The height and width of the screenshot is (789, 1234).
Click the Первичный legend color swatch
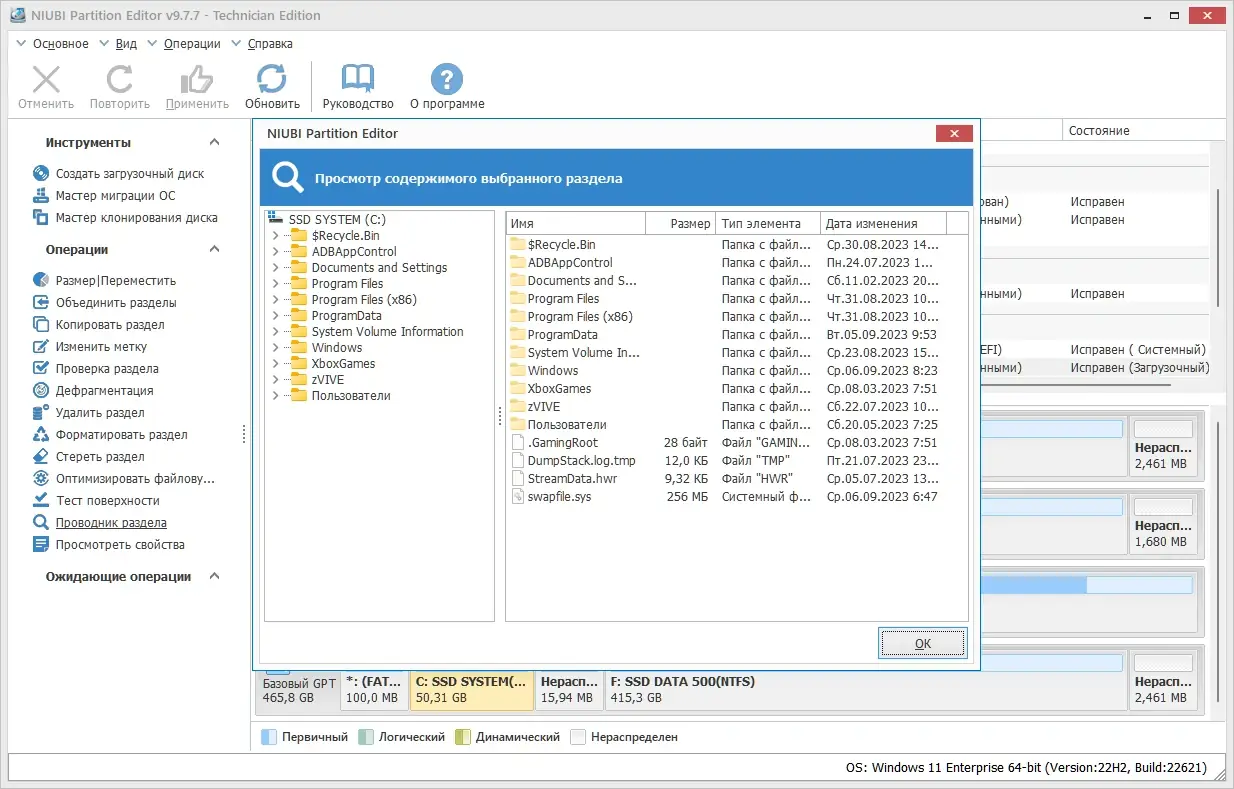pos(268,737)
